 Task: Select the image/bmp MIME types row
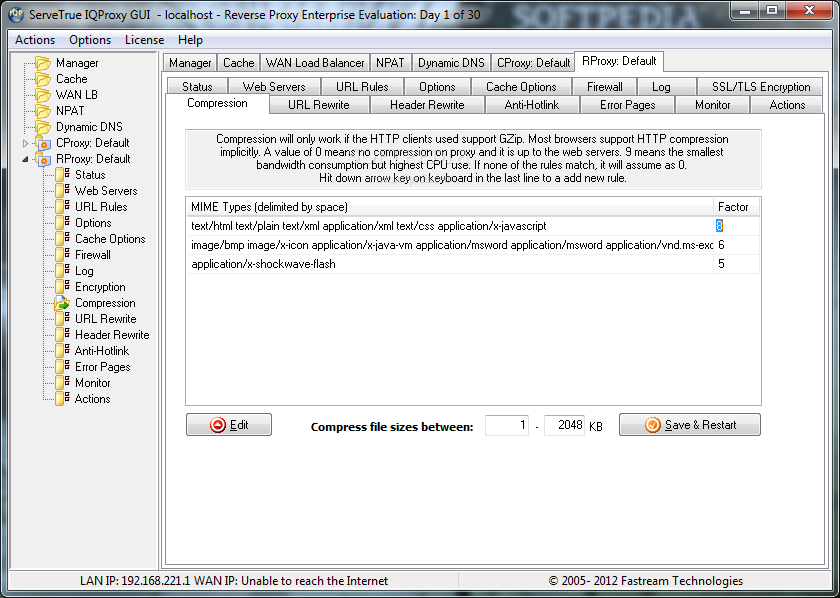coord(451,245)
